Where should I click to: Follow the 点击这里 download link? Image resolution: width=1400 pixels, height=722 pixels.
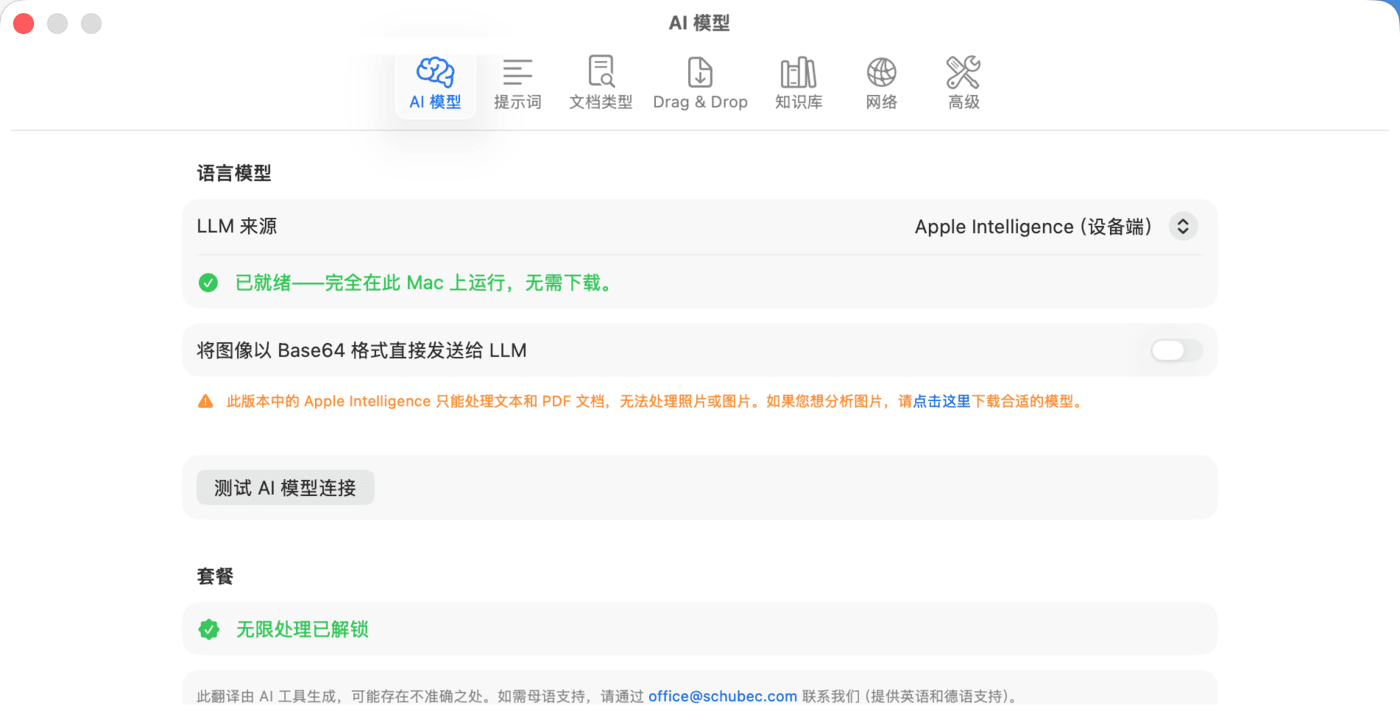point(941,402)
